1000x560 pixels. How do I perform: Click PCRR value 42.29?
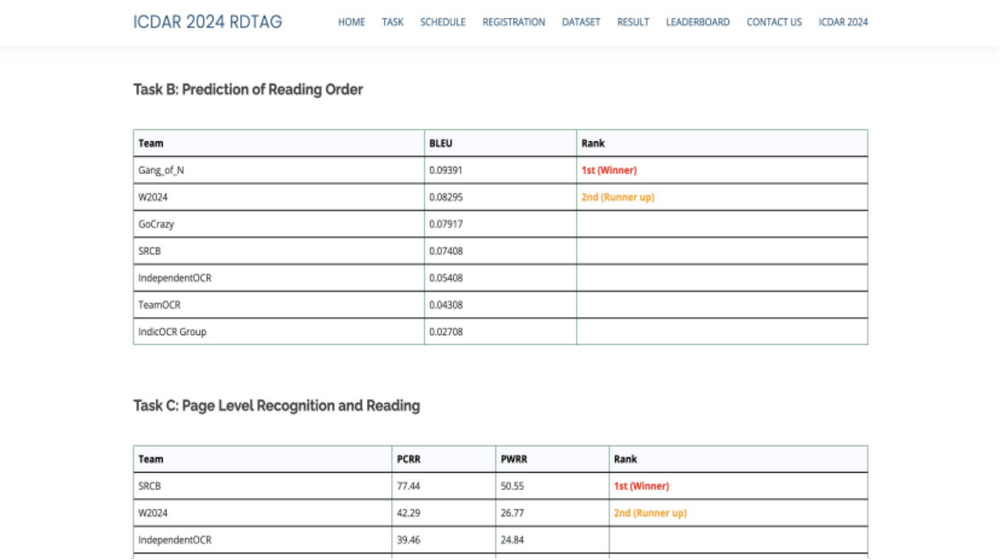408,513
